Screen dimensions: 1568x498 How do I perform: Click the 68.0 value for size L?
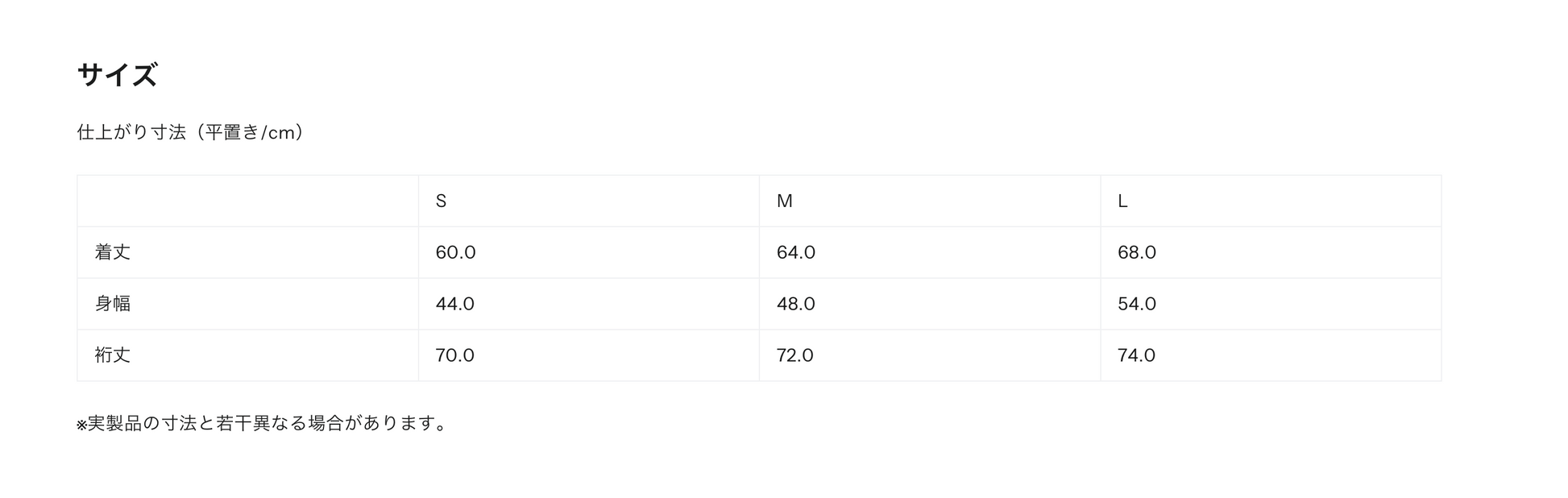1137,252
